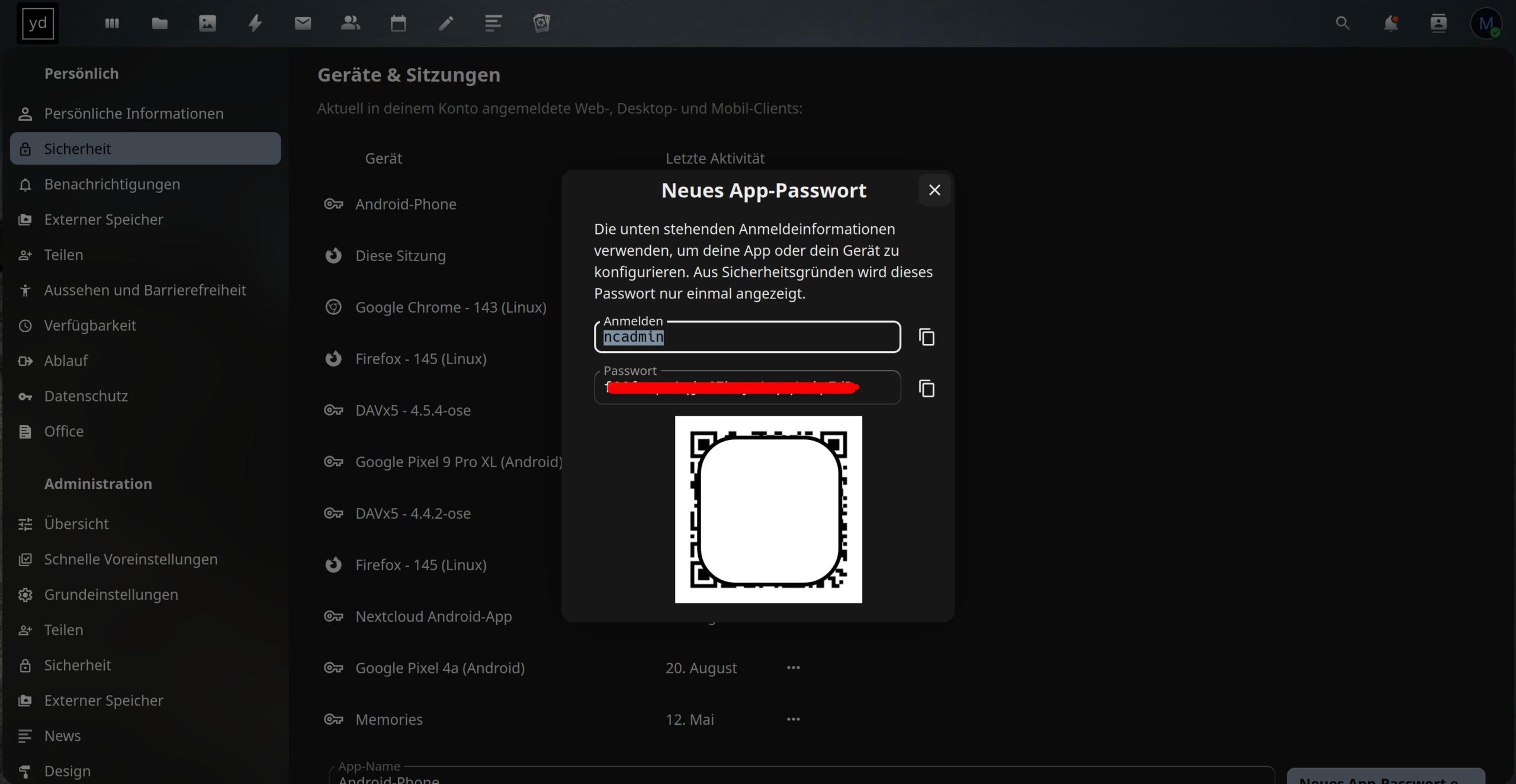The image size is (1516, 784).
Task: Open the Mail app icon
Action: pyautogui.click(x=303, y=24)
